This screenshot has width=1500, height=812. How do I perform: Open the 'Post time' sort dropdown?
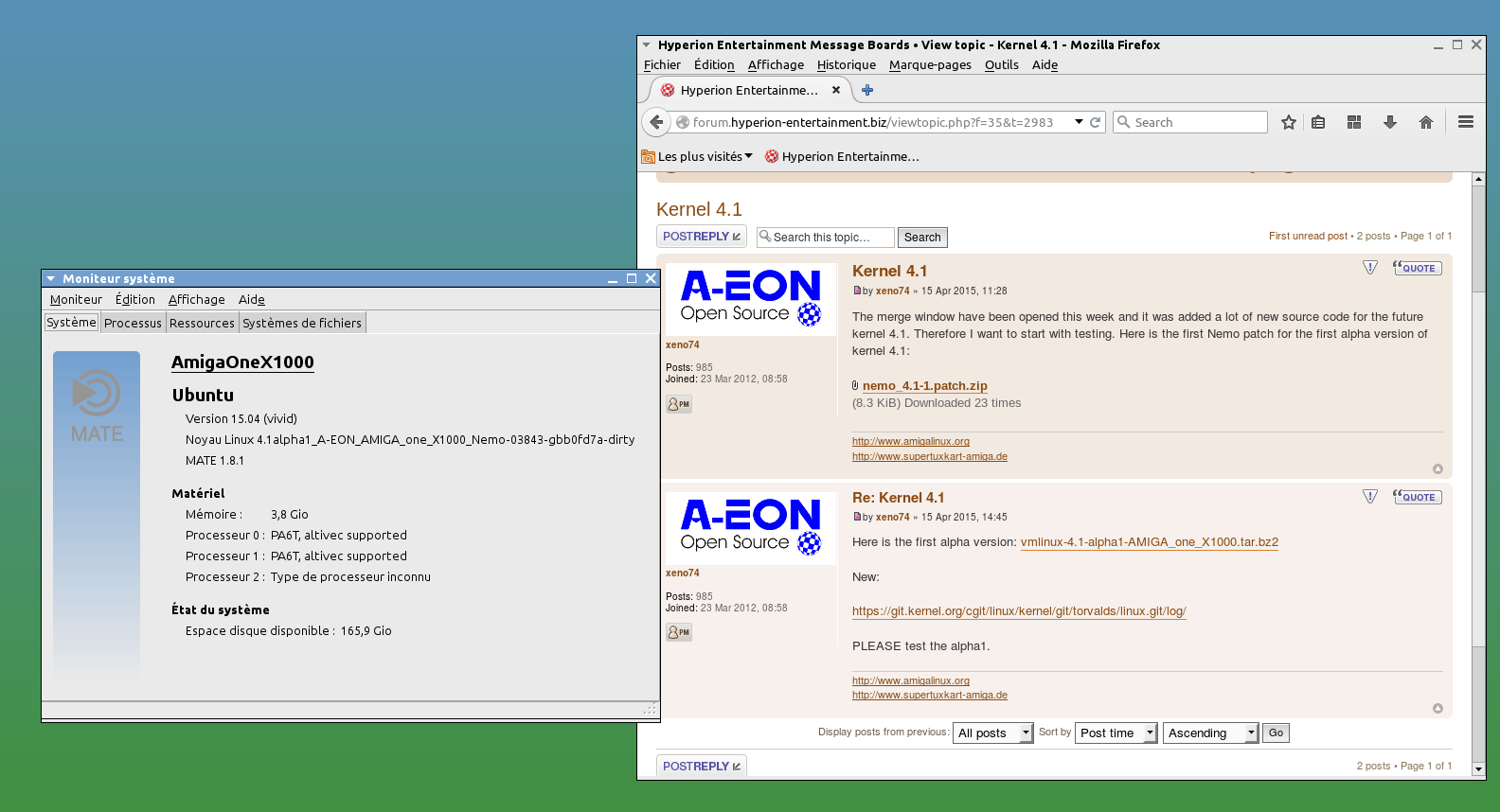pos(1116,733)
